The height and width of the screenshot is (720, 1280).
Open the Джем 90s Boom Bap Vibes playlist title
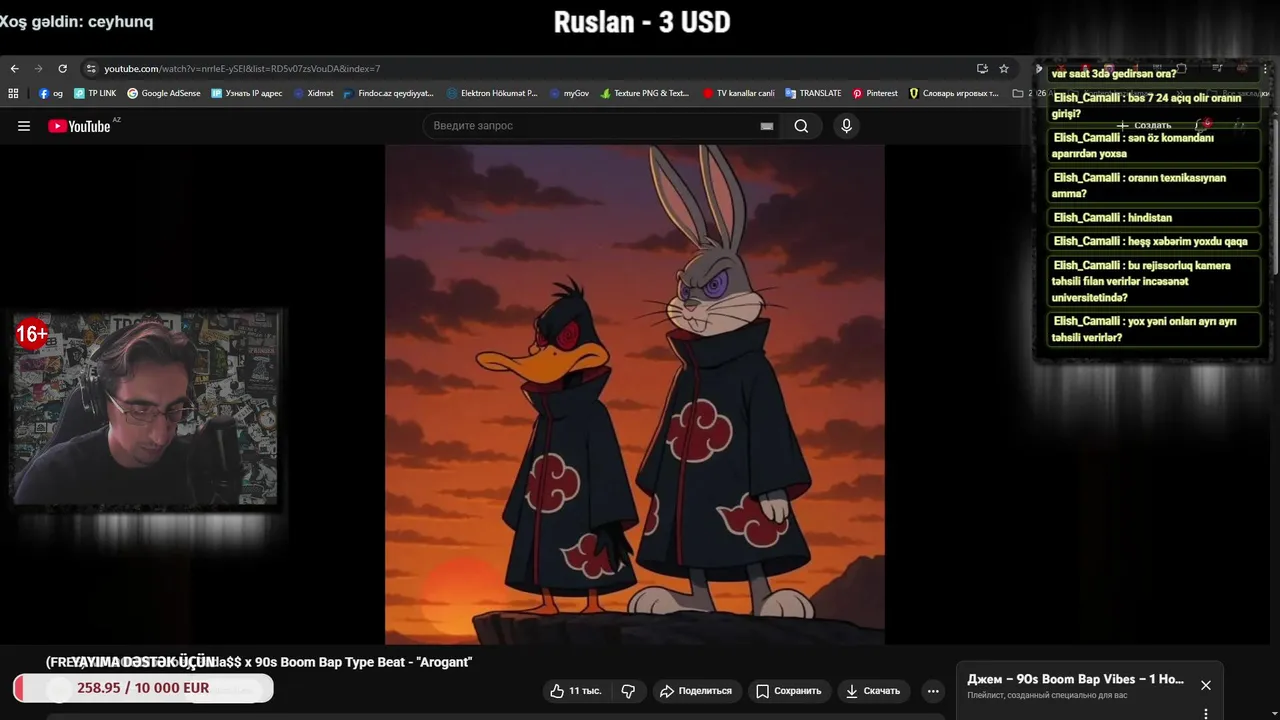click(1075, 679)
